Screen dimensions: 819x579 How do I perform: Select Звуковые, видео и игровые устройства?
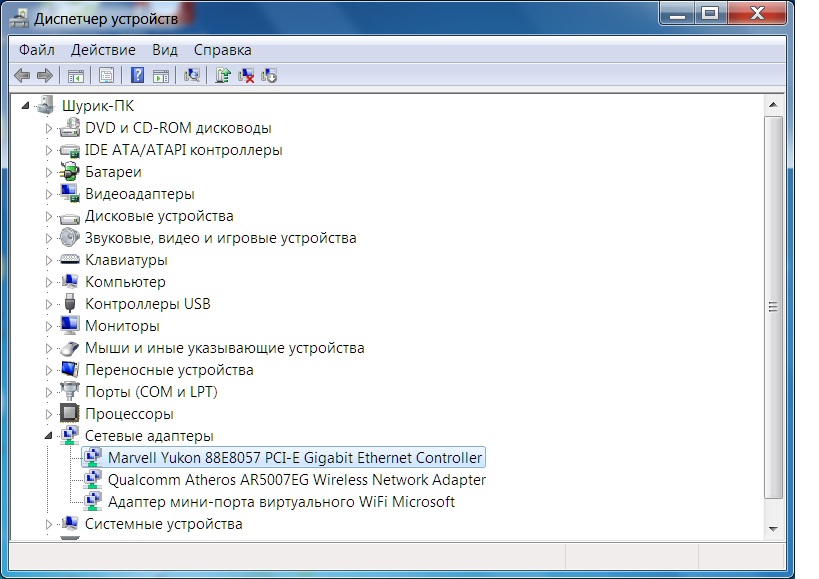[x=220, y=238]
